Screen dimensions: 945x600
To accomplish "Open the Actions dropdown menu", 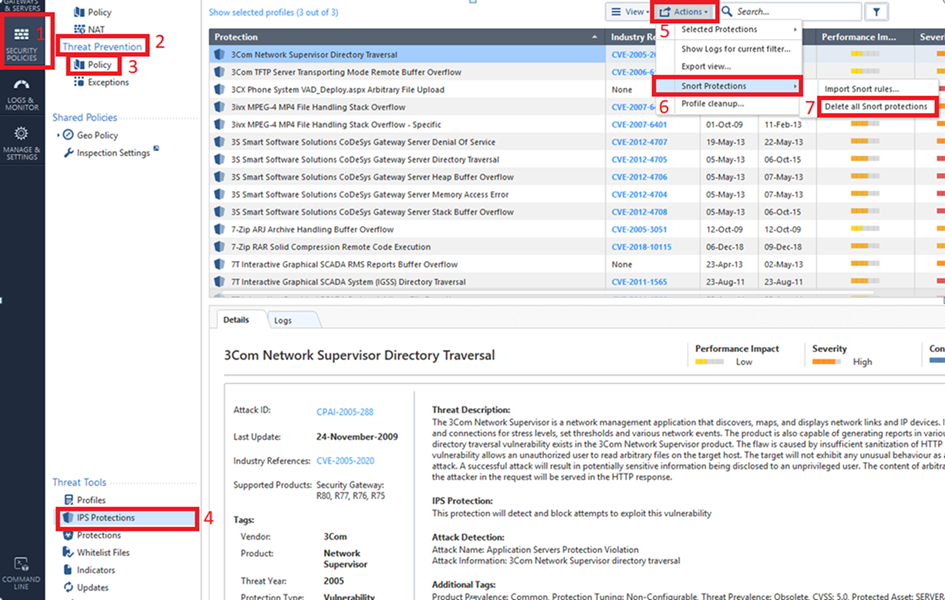I will [x=684, y=12].
